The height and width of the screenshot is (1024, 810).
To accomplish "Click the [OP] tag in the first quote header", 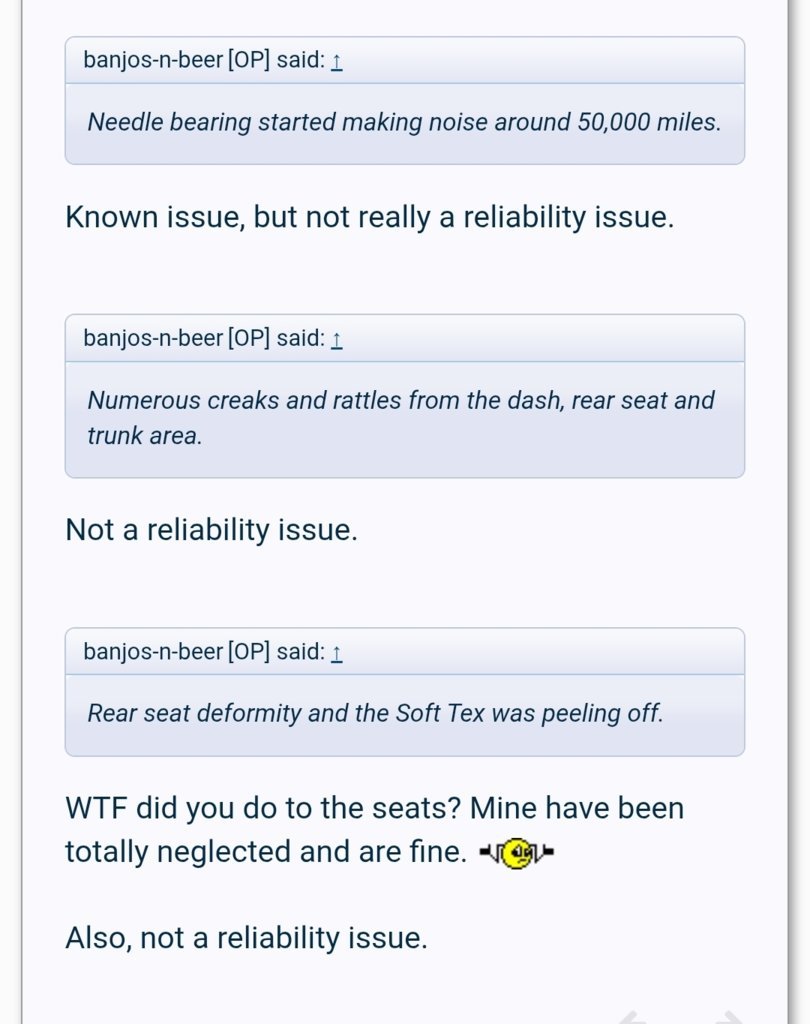I will (248, 60).
